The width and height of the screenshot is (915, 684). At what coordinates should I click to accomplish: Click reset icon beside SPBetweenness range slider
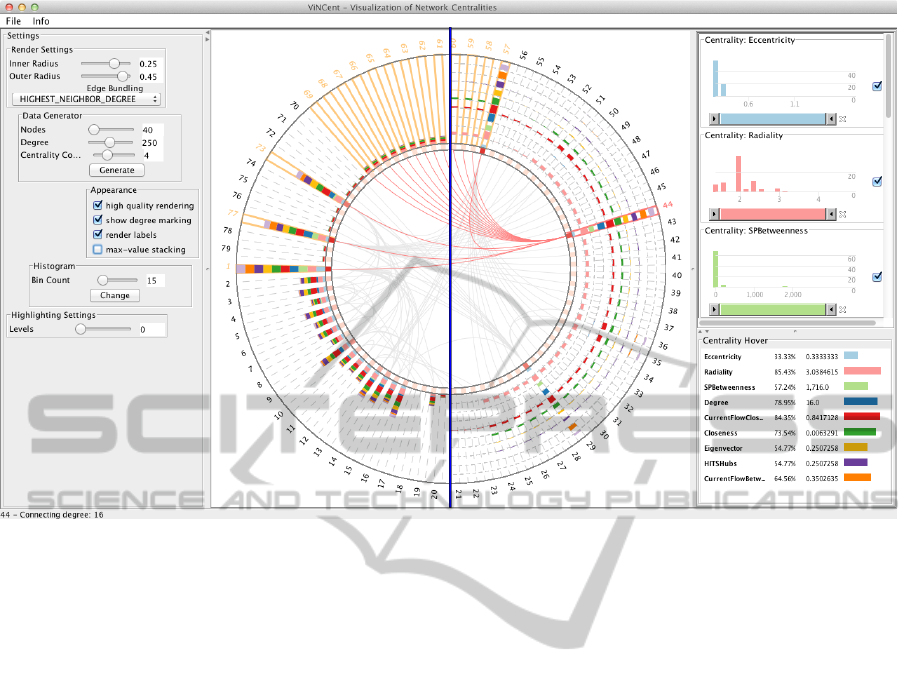pyautogui.click(x=842, y=311)
